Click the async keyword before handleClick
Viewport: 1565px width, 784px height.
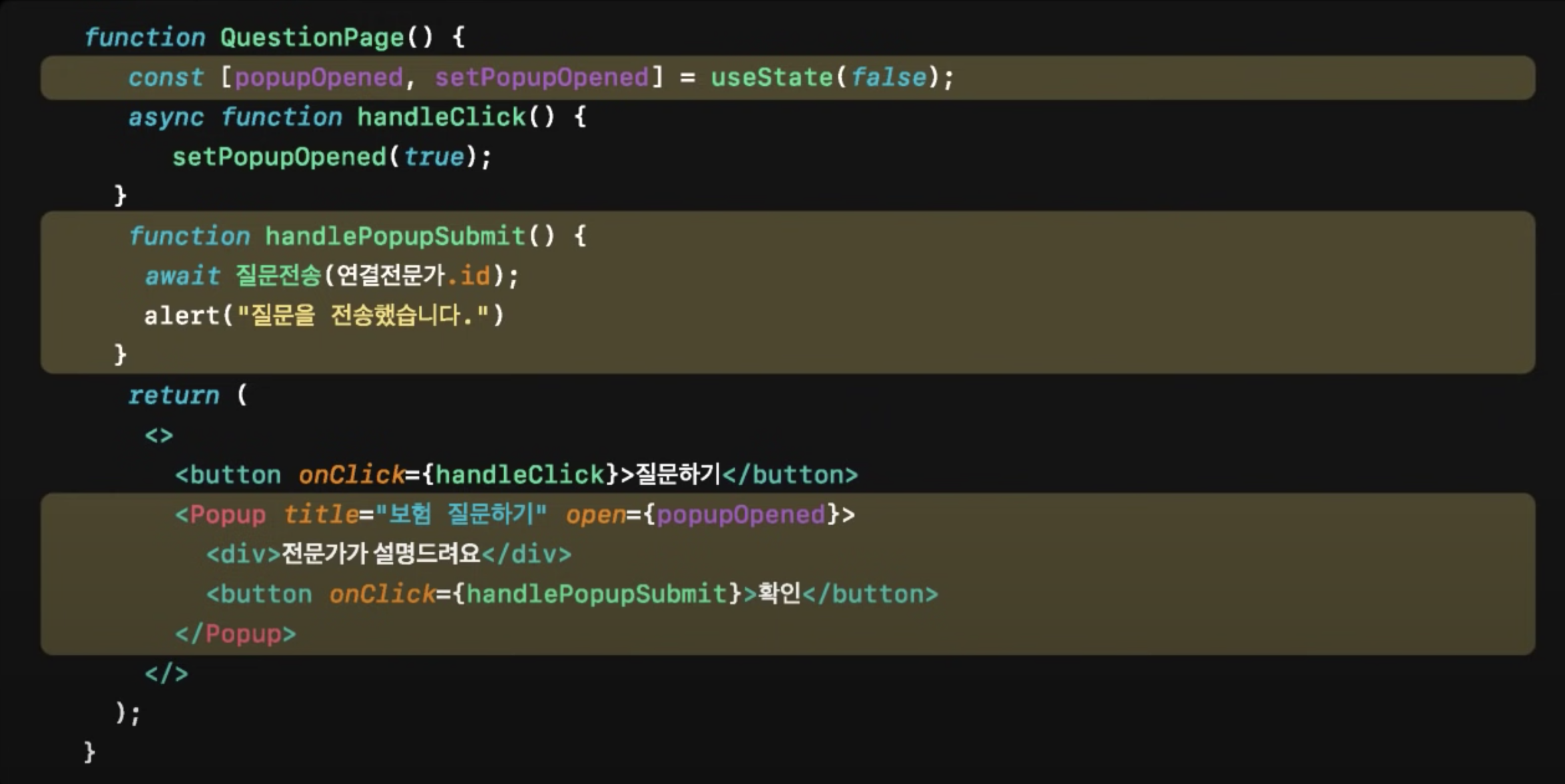point(165,117)
